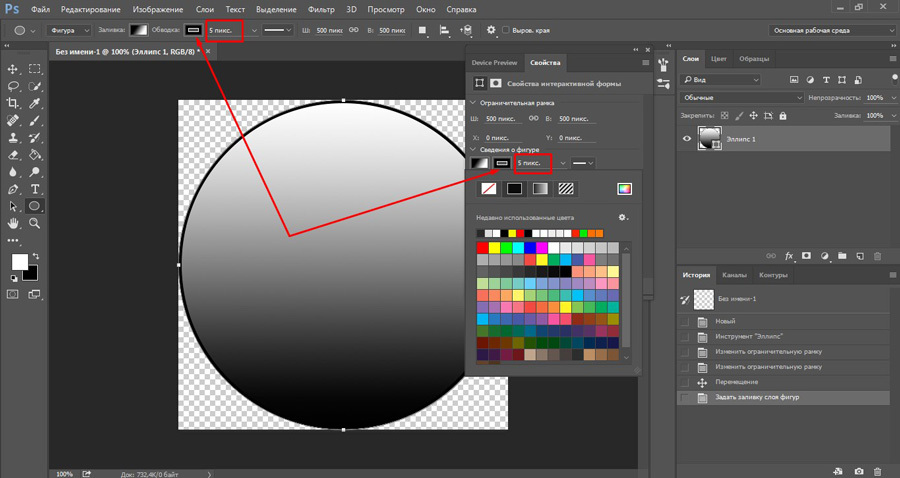Pick the Horizontal Type tool
The image size is (900, 478).
click(35, 189)
